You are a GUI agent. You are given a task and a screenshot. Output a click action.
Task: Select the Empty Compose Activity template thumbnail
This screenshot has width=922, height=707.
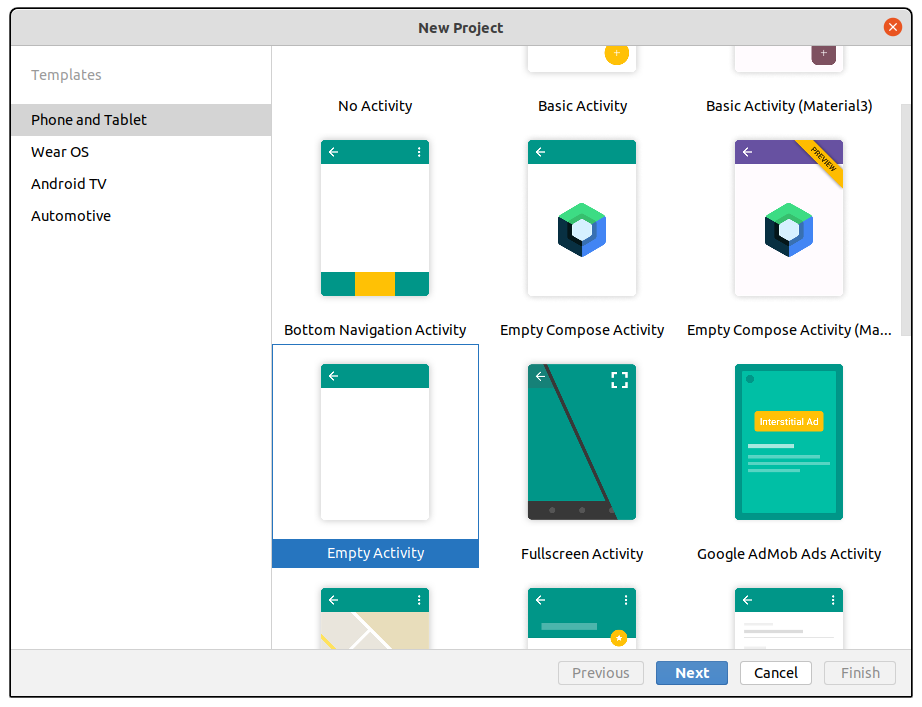tap(582, 218)
